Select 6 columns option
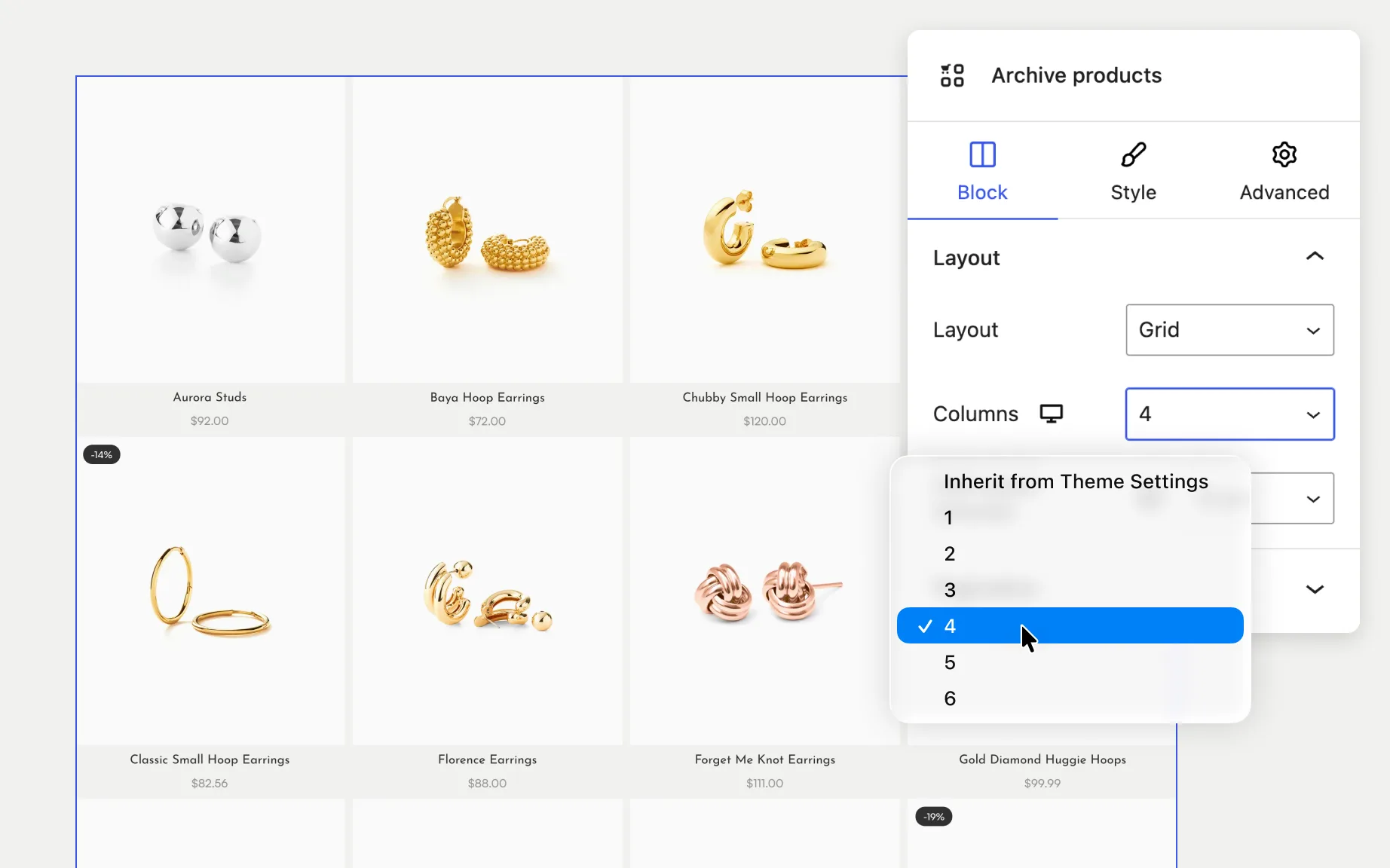The width and height of the screenshot is (1390, 868). [1070, 698]
